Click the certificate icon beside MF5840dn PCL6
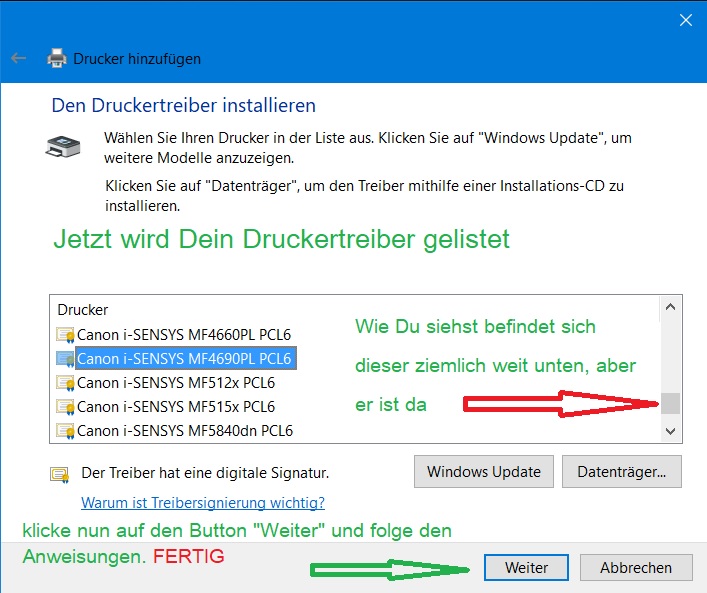This screenshot has height=593, width=707. [x=65, y=431]
